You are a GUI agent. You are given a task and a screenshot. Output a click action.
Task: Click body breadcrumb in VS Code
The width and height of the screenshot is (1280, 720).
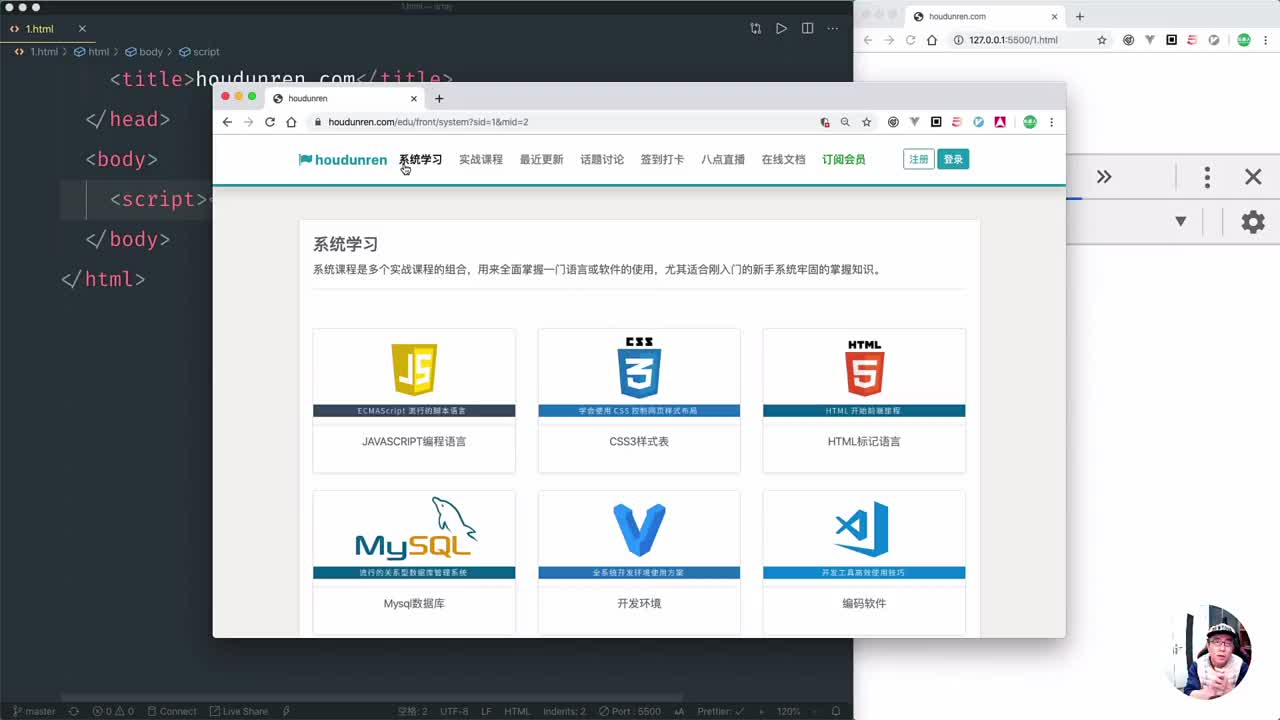click(x=144, y=52)
